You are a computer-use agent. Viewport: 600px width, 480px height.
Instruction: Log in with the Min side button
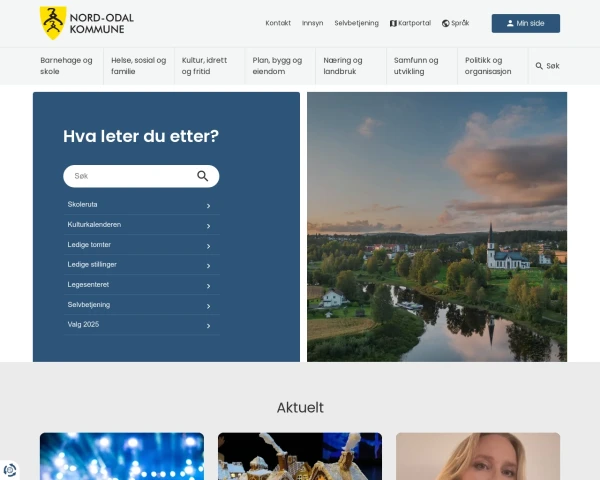point(525,23)
